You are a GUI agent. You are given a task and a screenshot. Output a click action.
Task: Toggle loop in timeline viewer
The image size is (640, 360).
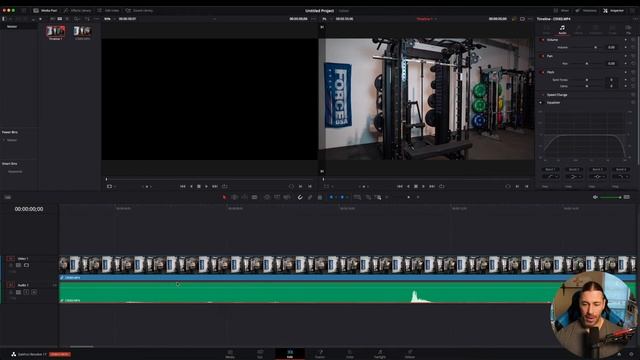442,187
